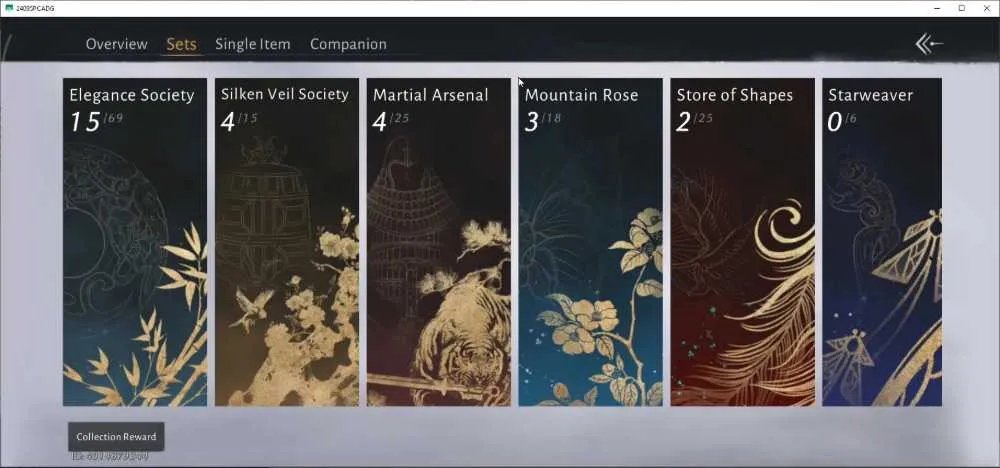The image size is (1000, 468).
Task: Click the Starweaver 0/6 progress counter
Action: pos(842,121)
